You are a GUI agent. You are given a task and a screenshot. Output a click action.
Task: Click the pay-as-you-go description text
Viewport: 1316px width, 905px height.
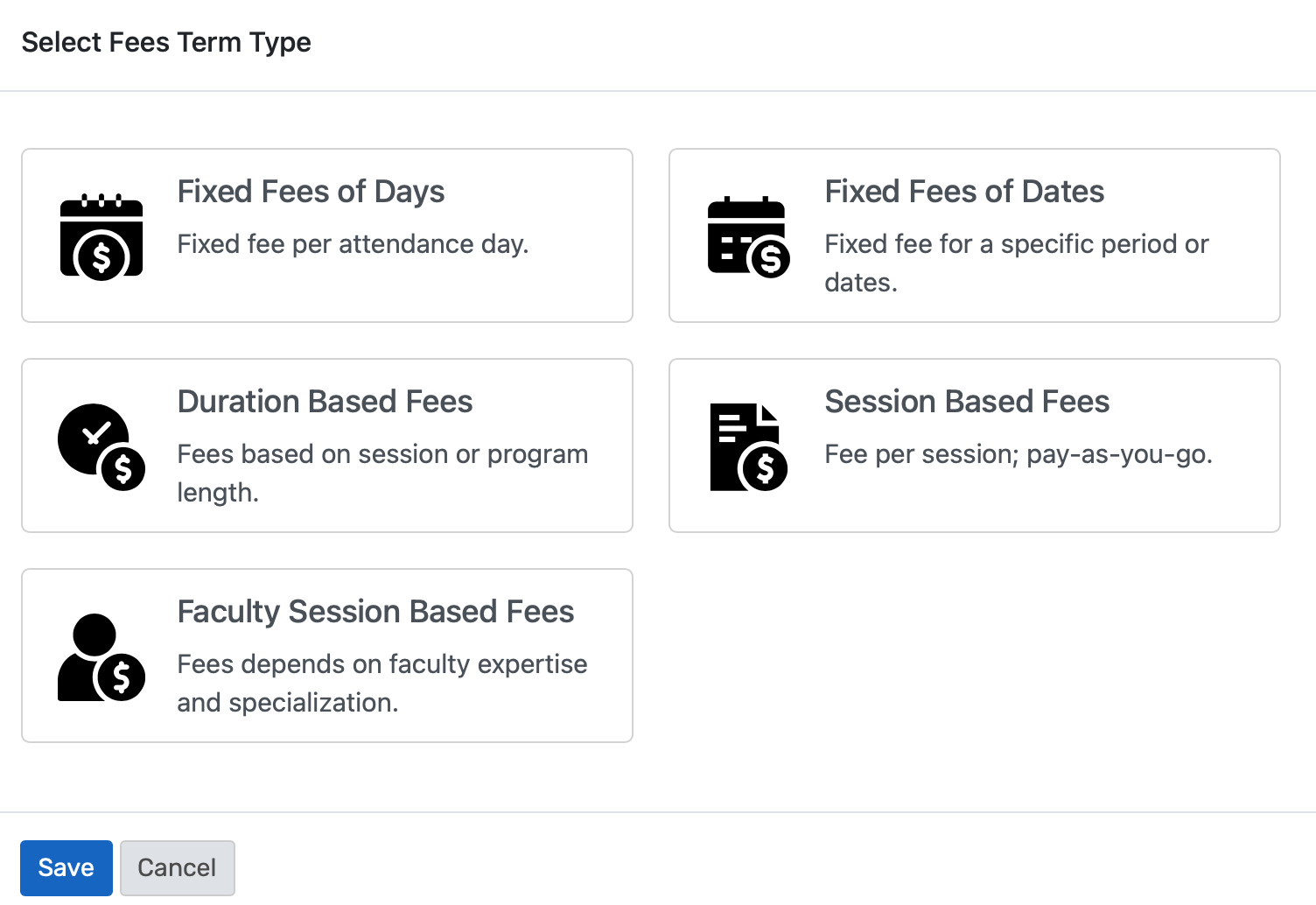tap(1018, 453)
